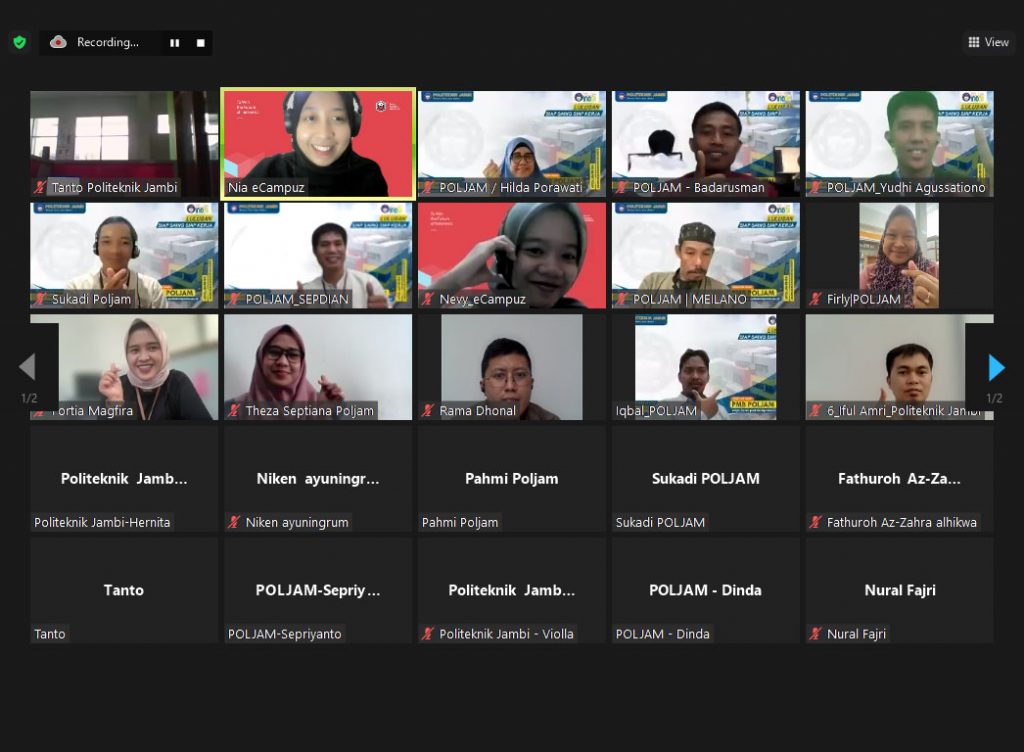Click muted mic icon beside Nural Fajri
This screenshot has height=752, width=1024.
tap(816, 634)
